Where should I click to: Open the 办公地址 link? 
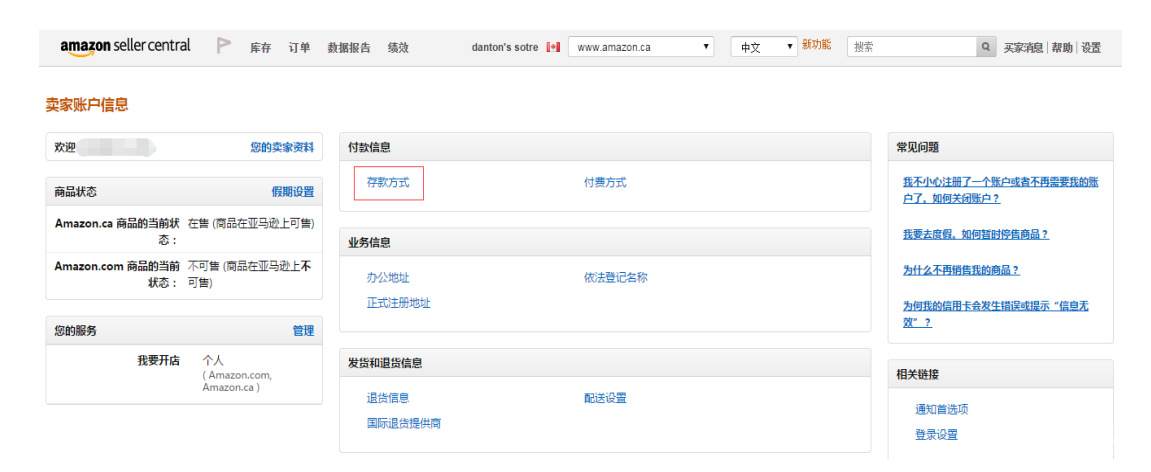point(388,277)
